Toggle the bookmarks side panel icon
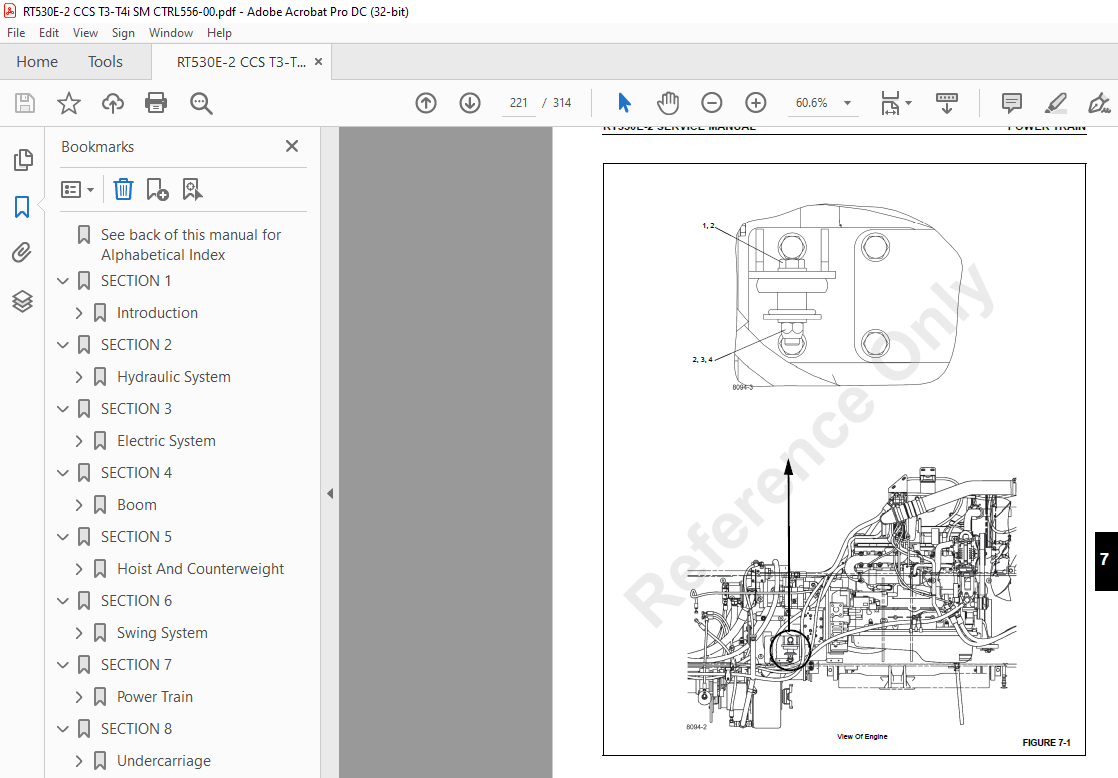Screen dimensions: 1118x778 click(22, 207)
